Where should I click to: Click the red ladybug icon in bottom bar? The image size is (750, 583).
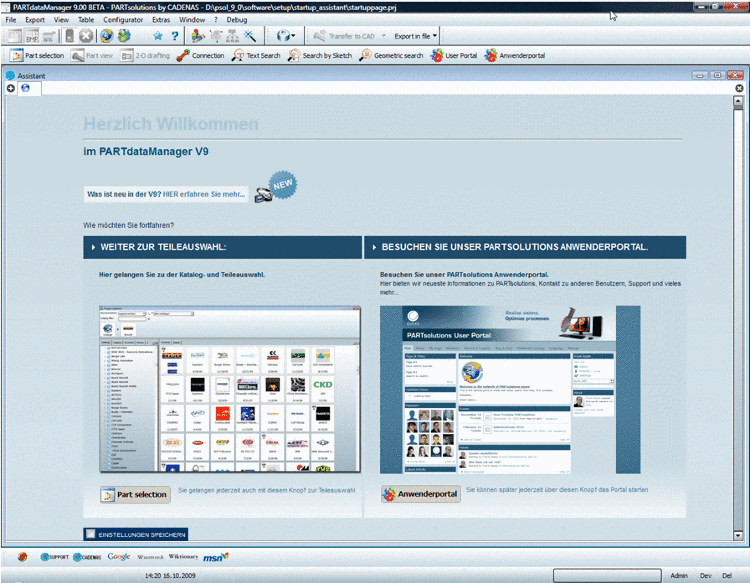pyautogui.click(x=22, y=557)
